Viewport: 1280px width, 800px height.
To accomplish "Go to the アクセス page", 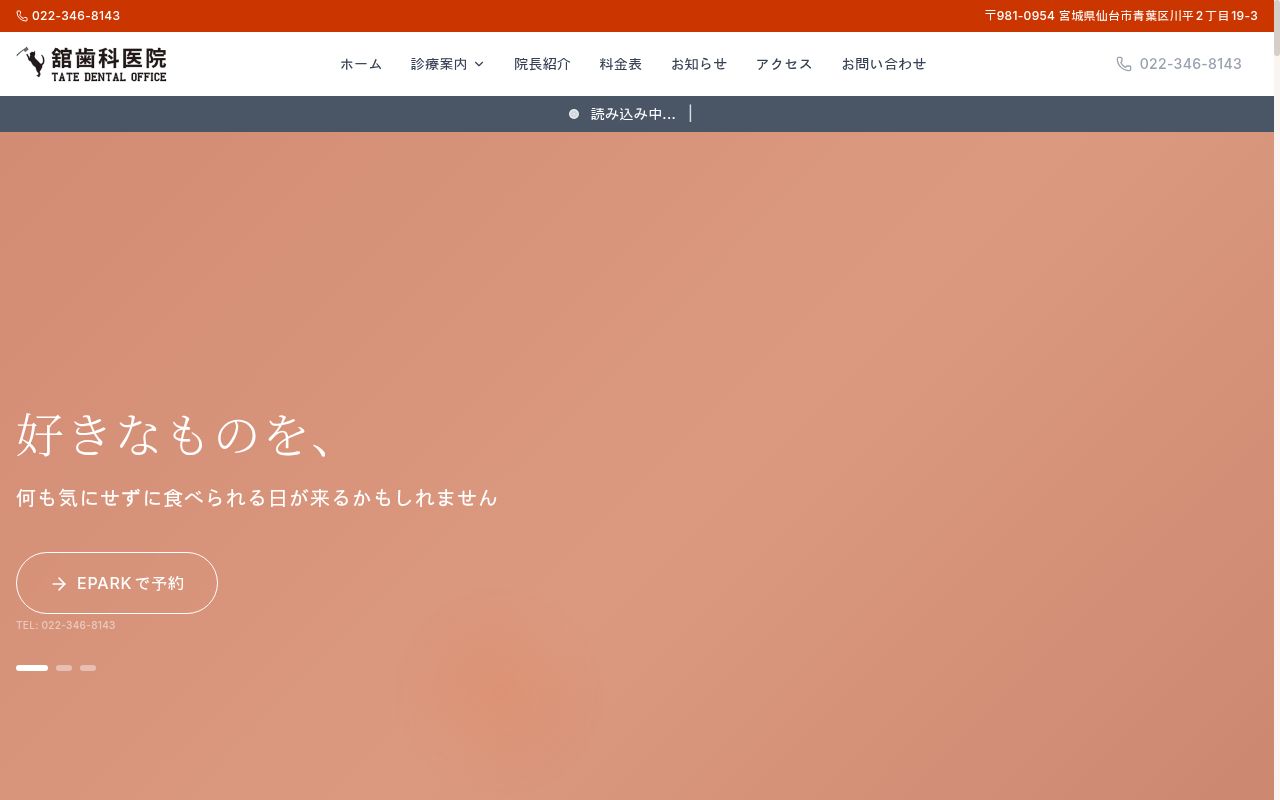I will coord(784,64).
